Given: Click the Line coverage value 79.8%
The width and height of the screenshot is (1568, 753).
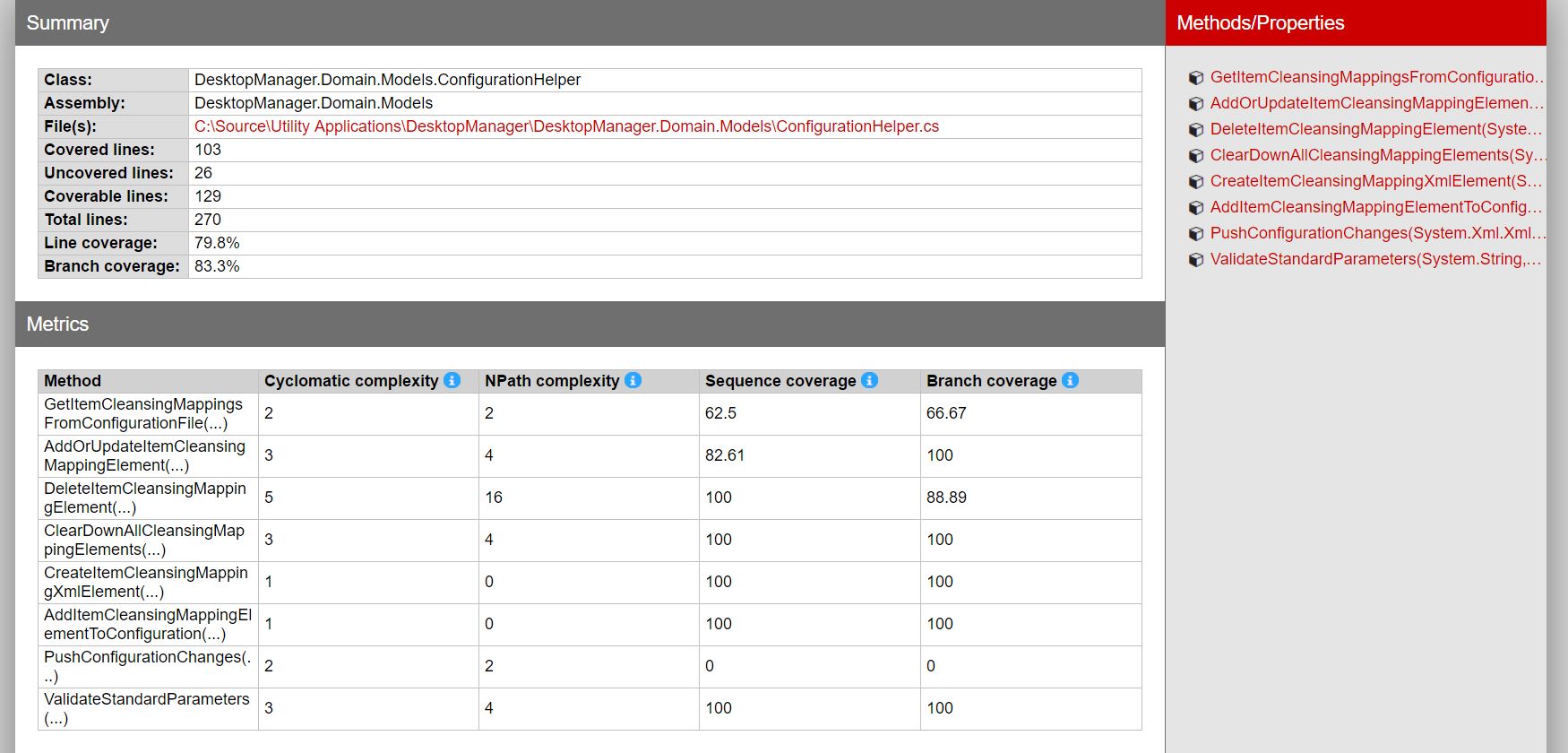Looking at the screenshot, I should pyautogui.click(x=217, y=243).
